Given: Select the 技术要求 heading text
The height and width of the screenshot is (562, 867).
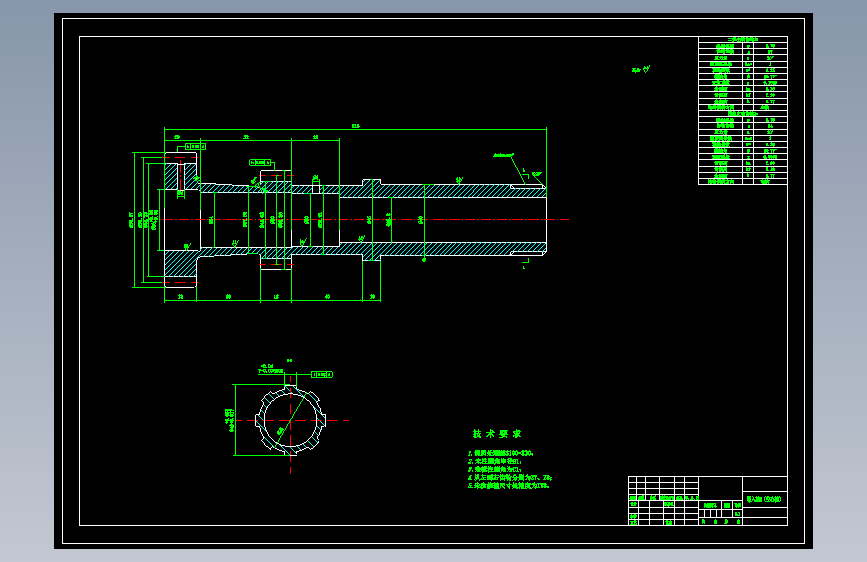Looking at the screenshot, I should coord(497,434).
